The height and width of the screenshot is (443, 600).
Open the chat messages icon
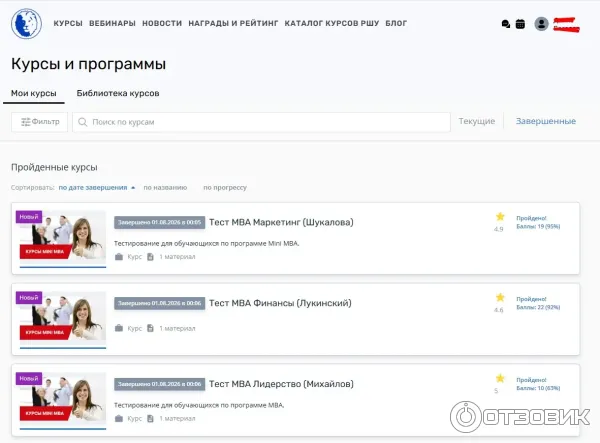click(505, 24)
